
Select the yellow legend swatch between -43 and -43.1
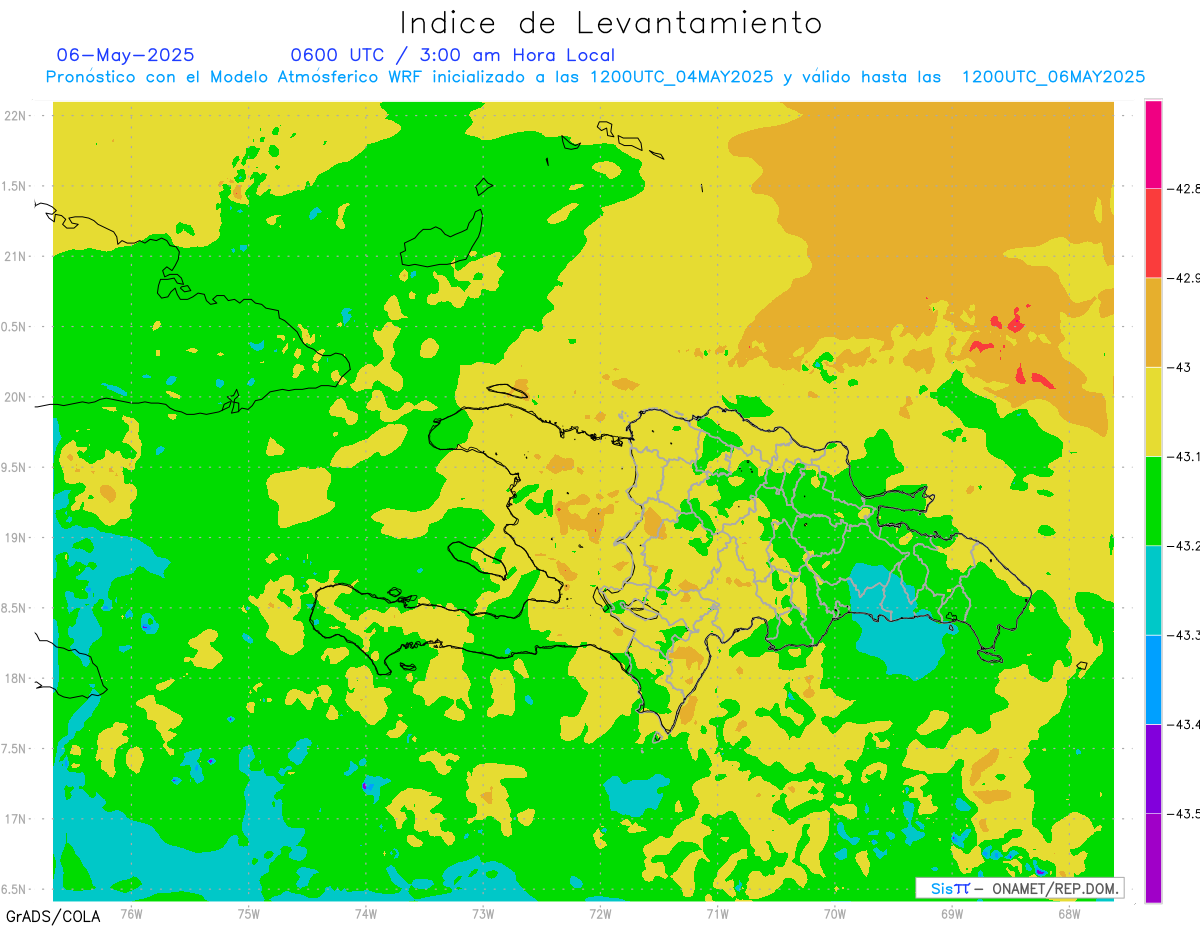point(1153,411)
